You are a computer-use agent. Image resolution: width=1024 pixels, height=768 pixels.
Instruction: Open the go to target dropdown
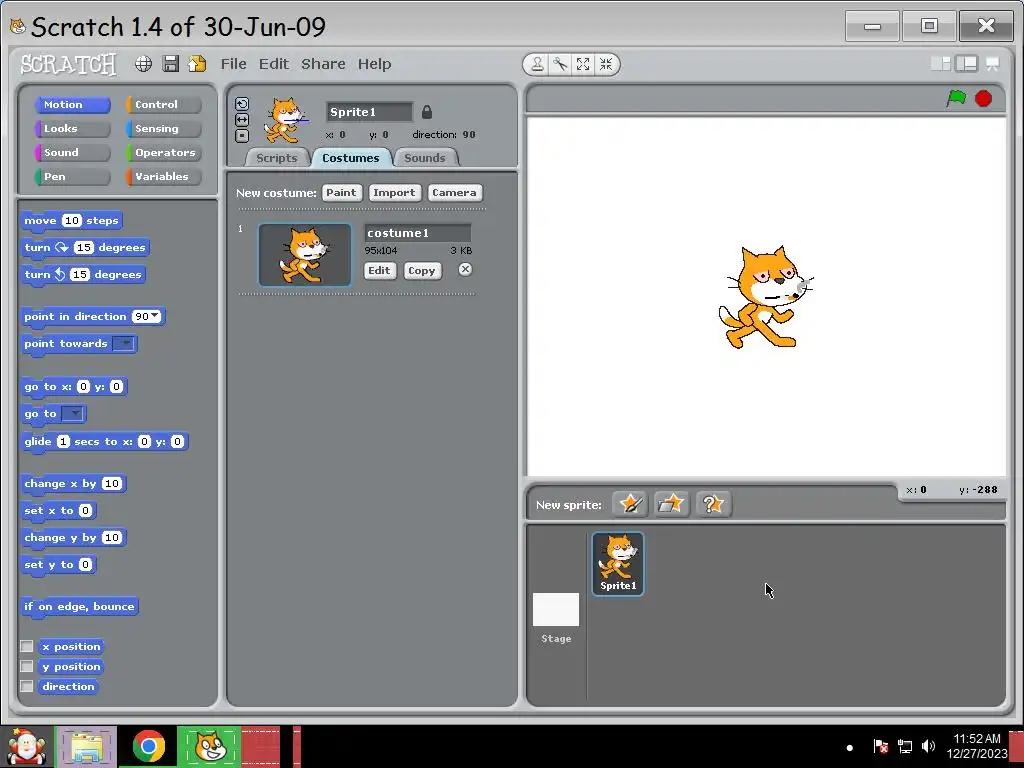point(72,413)
